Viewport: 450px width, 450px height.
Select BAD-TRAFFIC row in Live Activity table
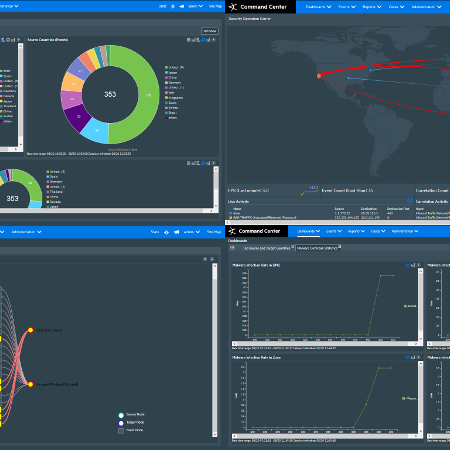click(x=318, y=217)
